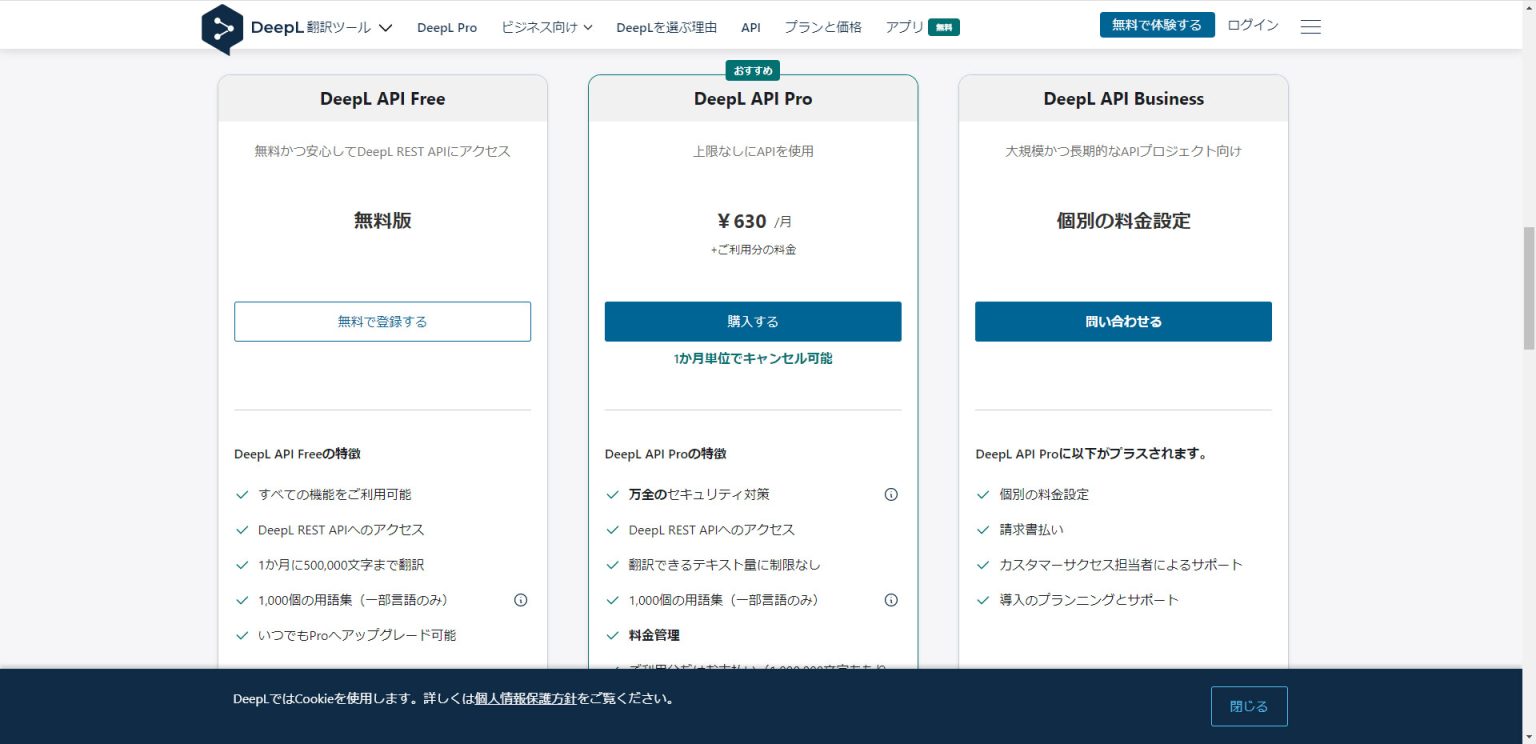
Task: Click the DeepL logo icon
Action: (223, 28)
